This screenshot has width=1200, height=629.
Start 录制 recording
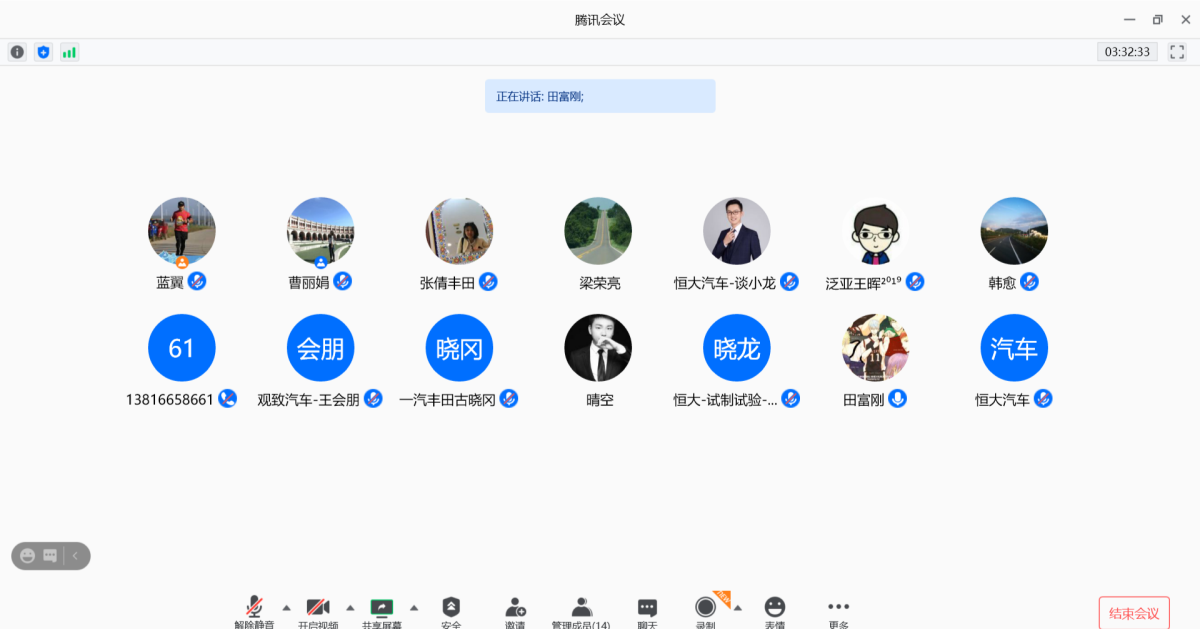[x=706, y=608]
